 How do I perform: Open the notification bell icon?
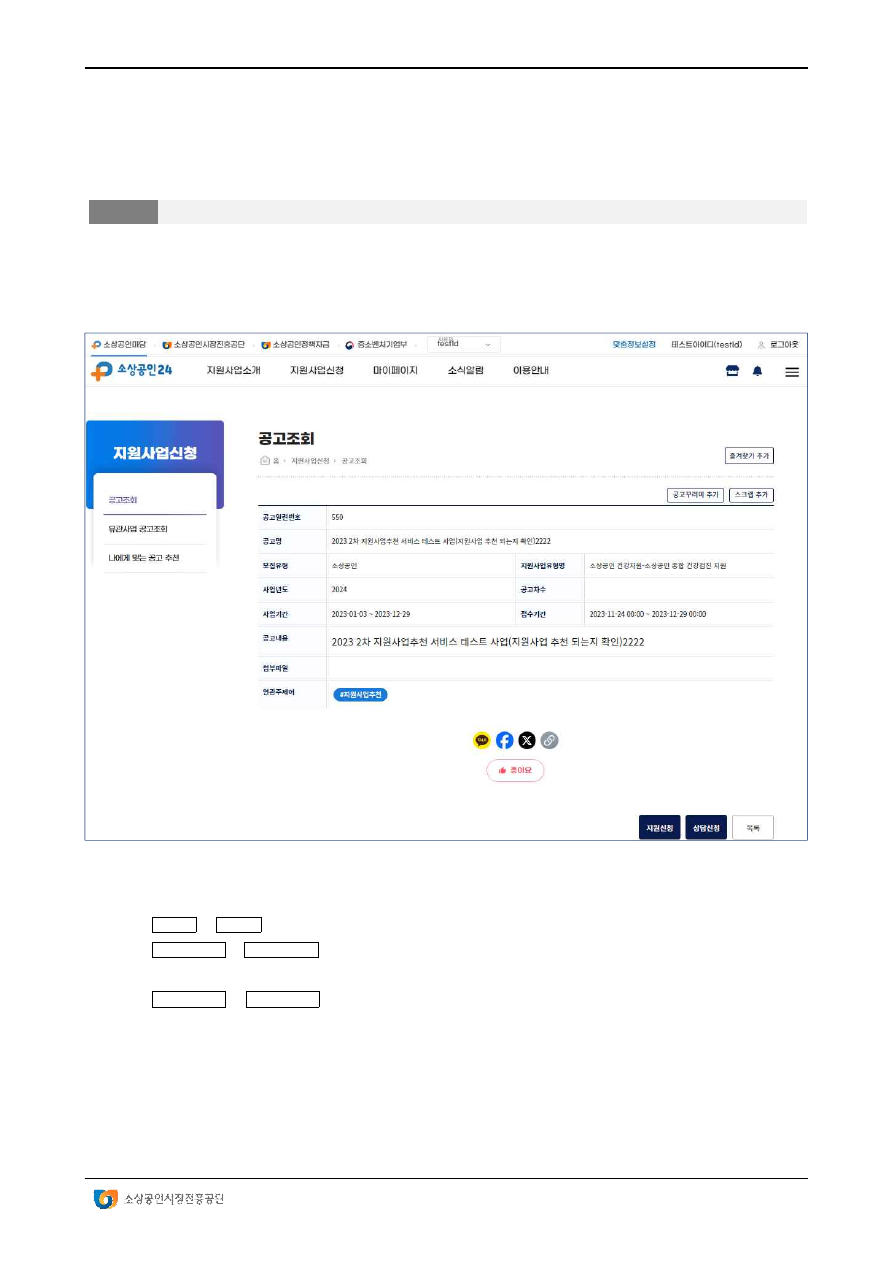click(x=757, y=371)
